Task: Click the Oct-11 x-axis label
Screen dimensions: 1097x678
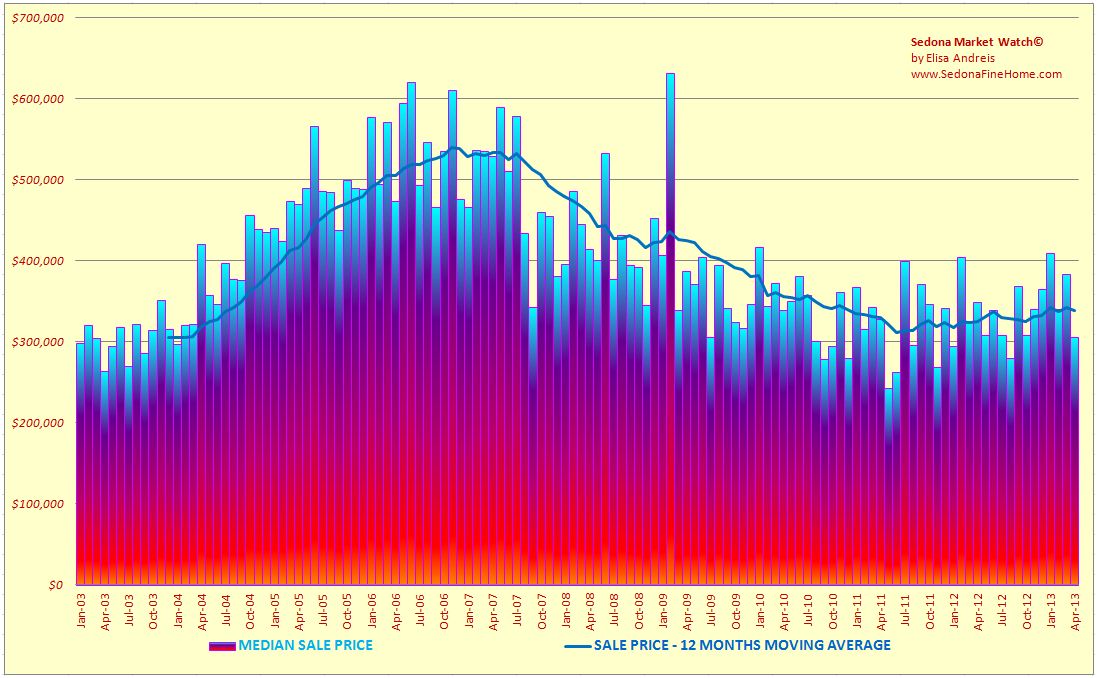Action: click(930, 612)
